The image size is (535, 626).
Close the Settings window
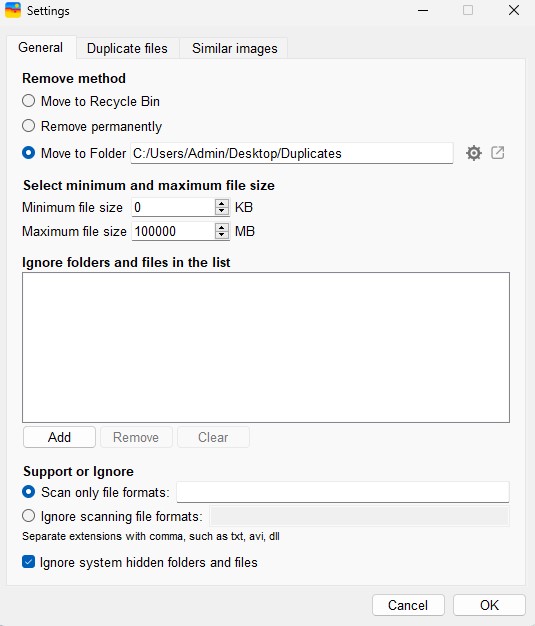point(514,10)
